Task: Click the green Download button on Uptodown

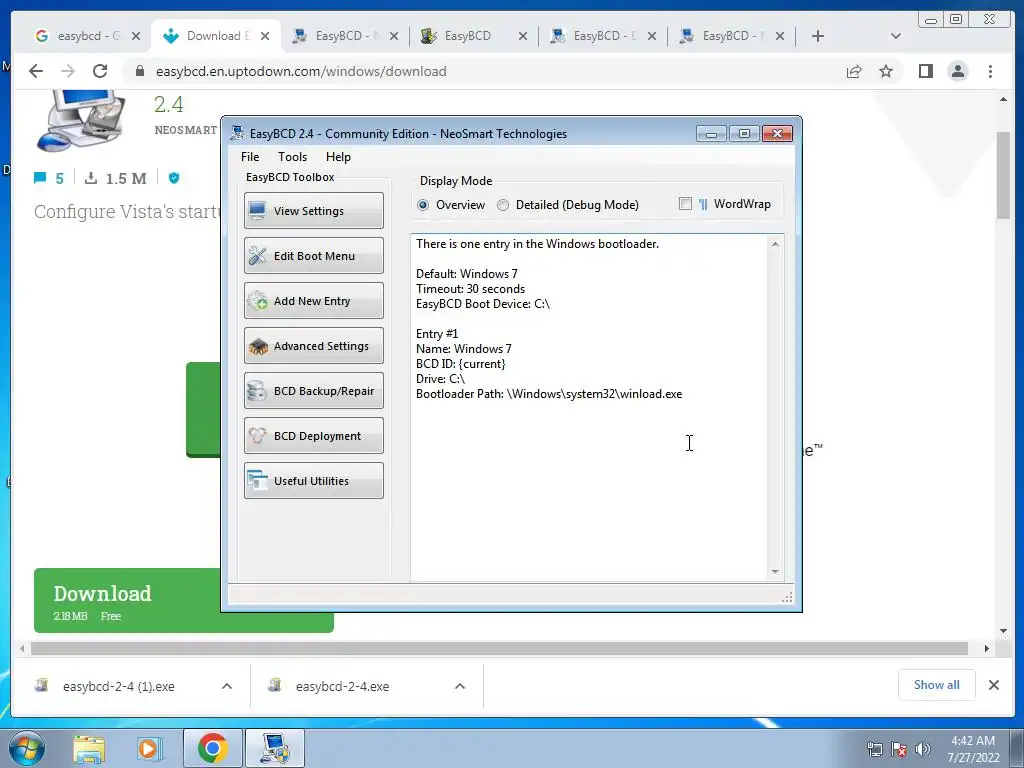Action: [127, 601]
